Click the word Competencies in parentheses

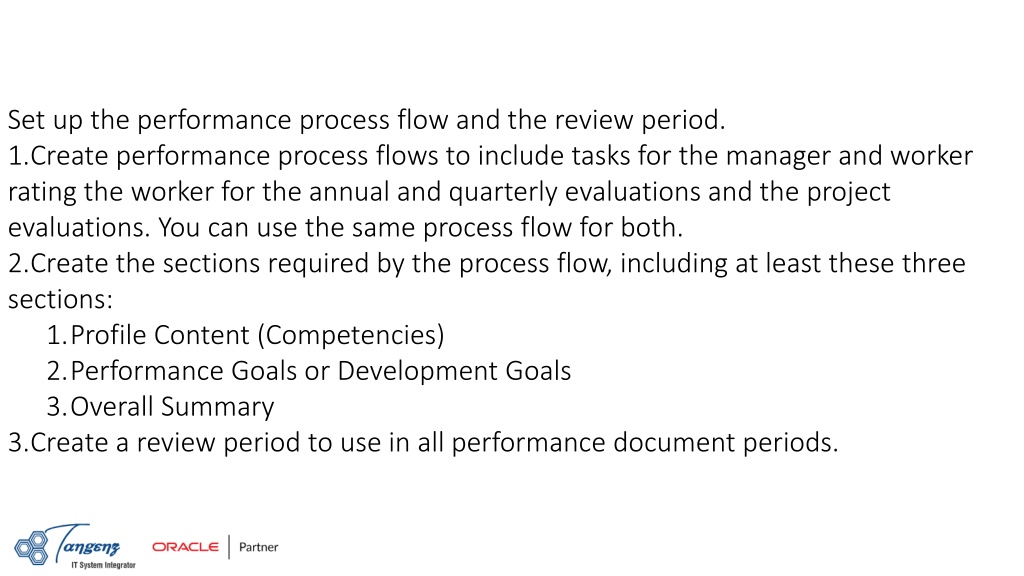click(x=351, y=335)
